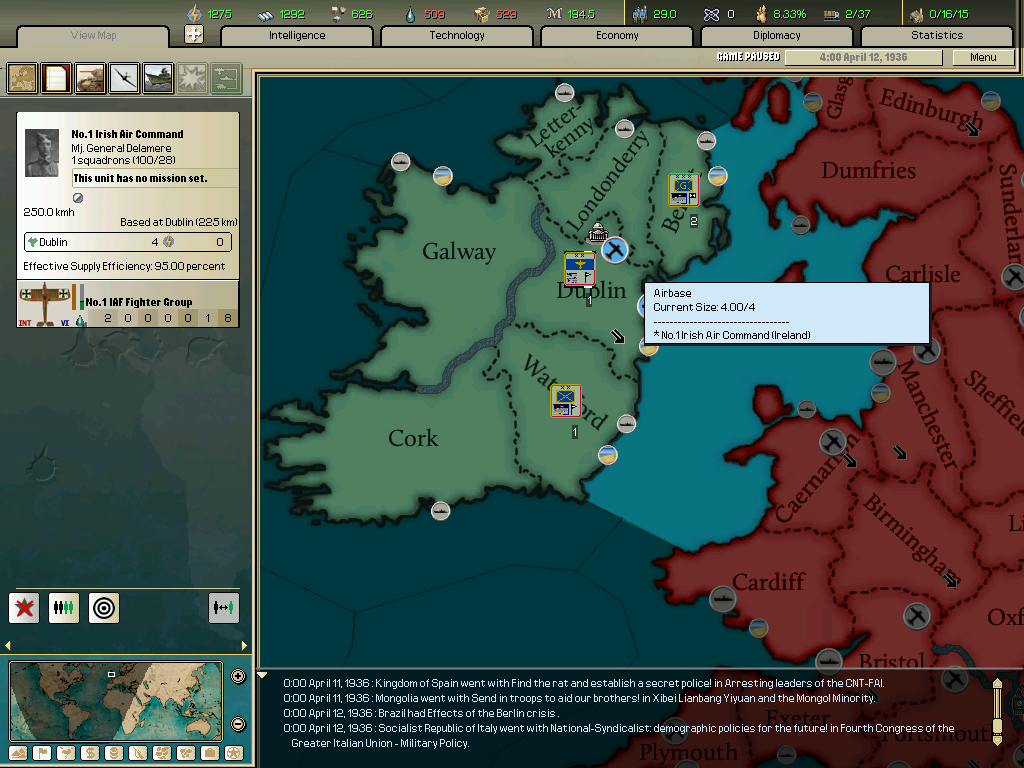Open the Technology tab
The image size is (1024, 768).
click(457, 36)
